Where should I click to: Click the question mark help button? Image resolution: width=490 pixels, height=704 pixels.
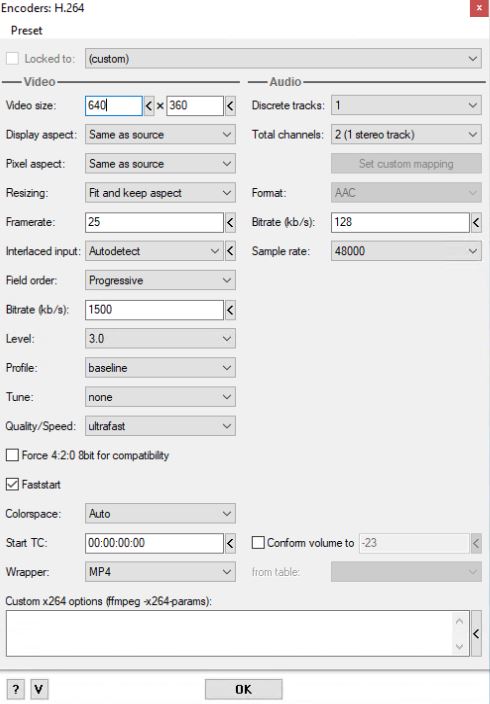click(x=16, y=689)
